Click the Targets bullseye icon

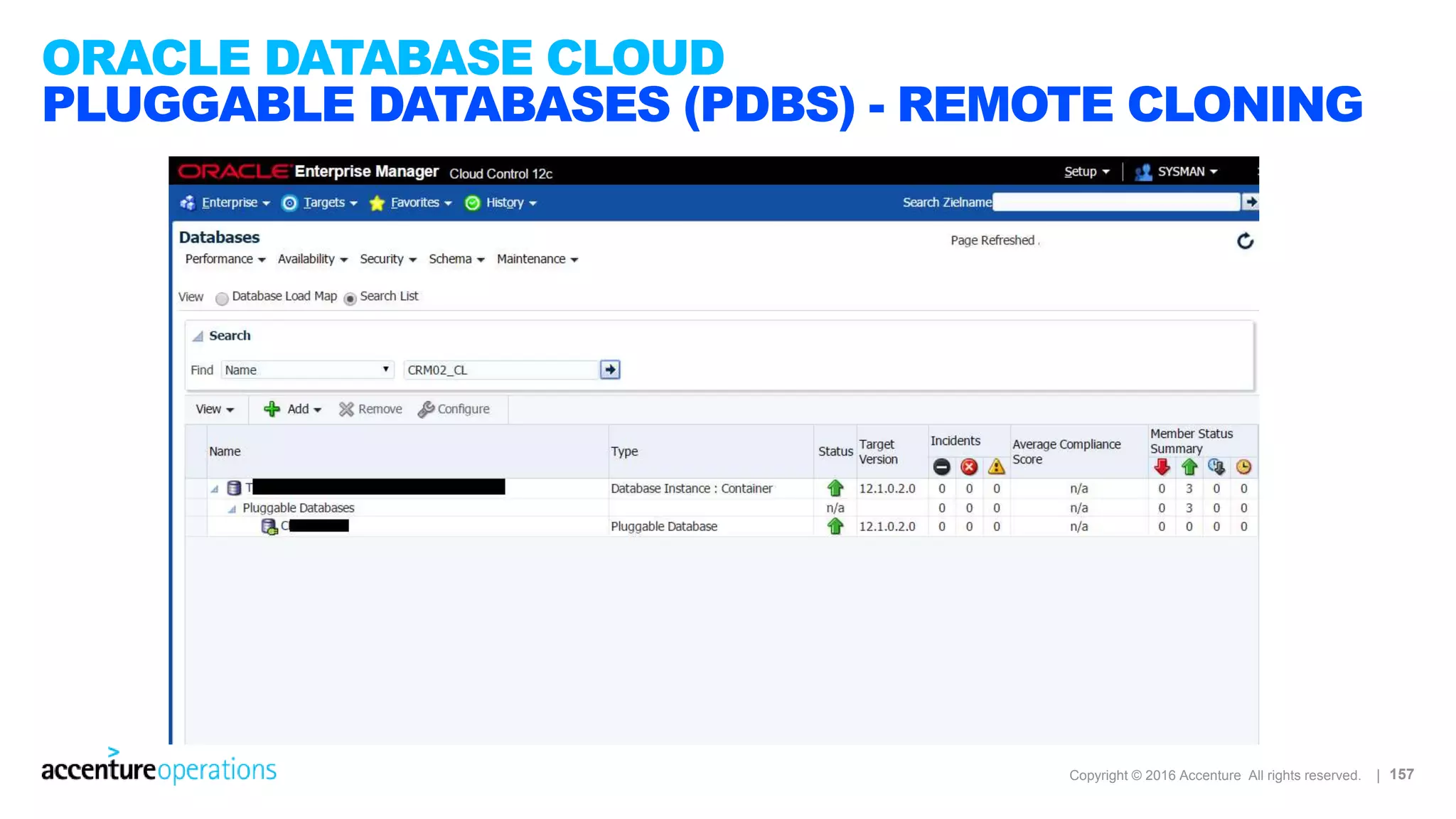point(290,203)
